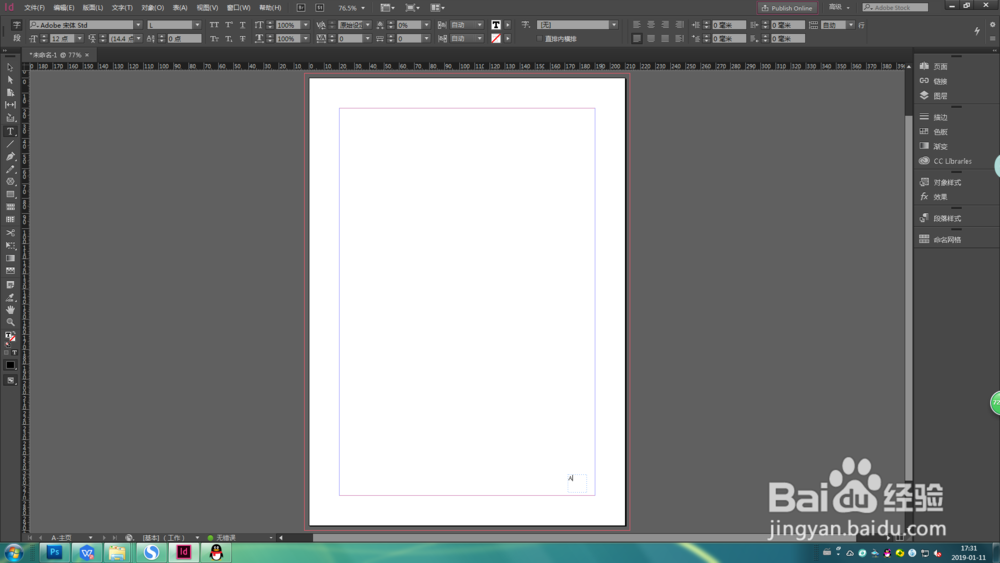Open the 文件(F) menu
The image size is (1000, 563).
34,8
